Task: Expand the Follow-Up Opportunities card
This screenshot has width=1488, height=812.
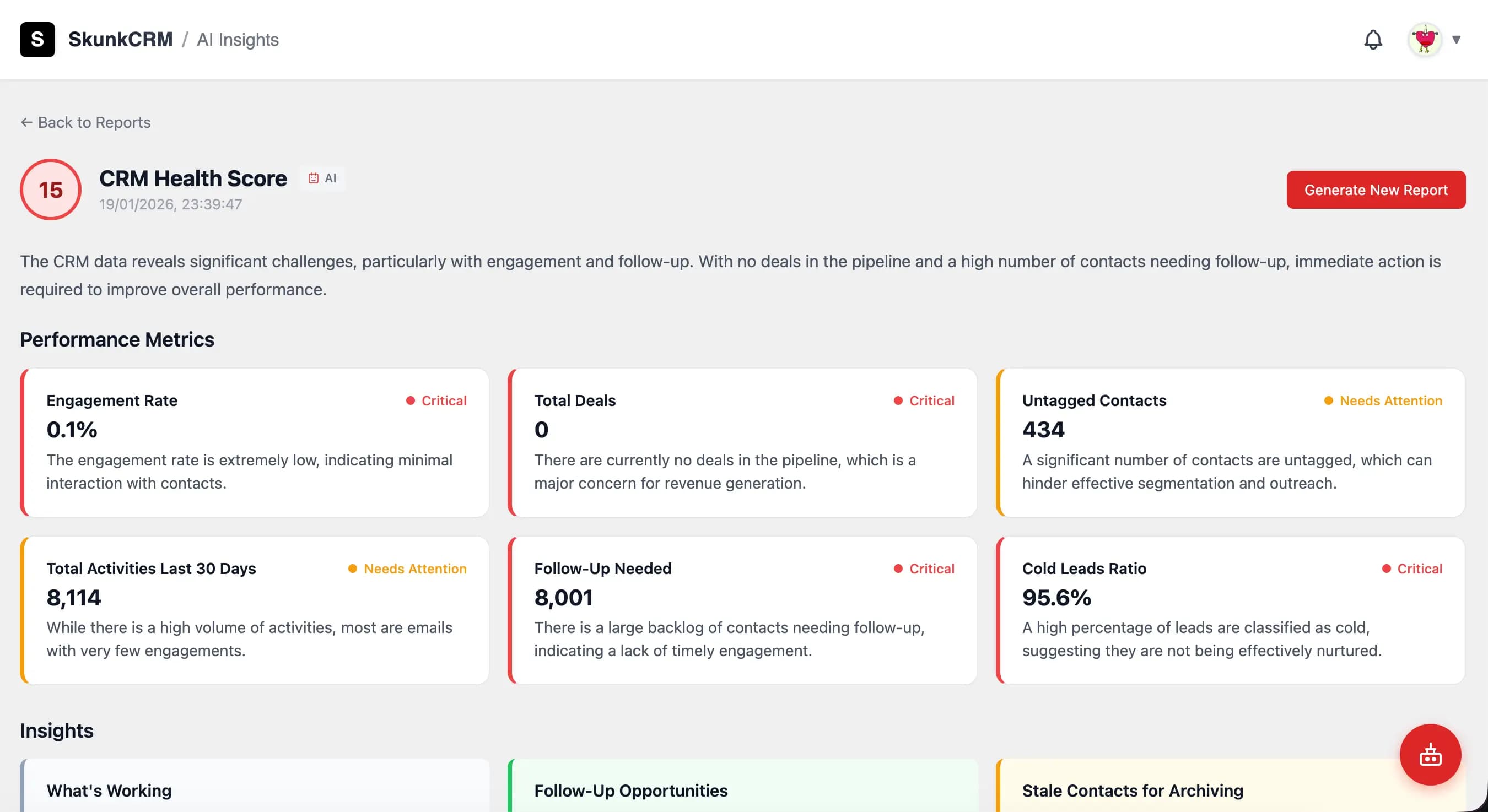Action: point(742,790)
